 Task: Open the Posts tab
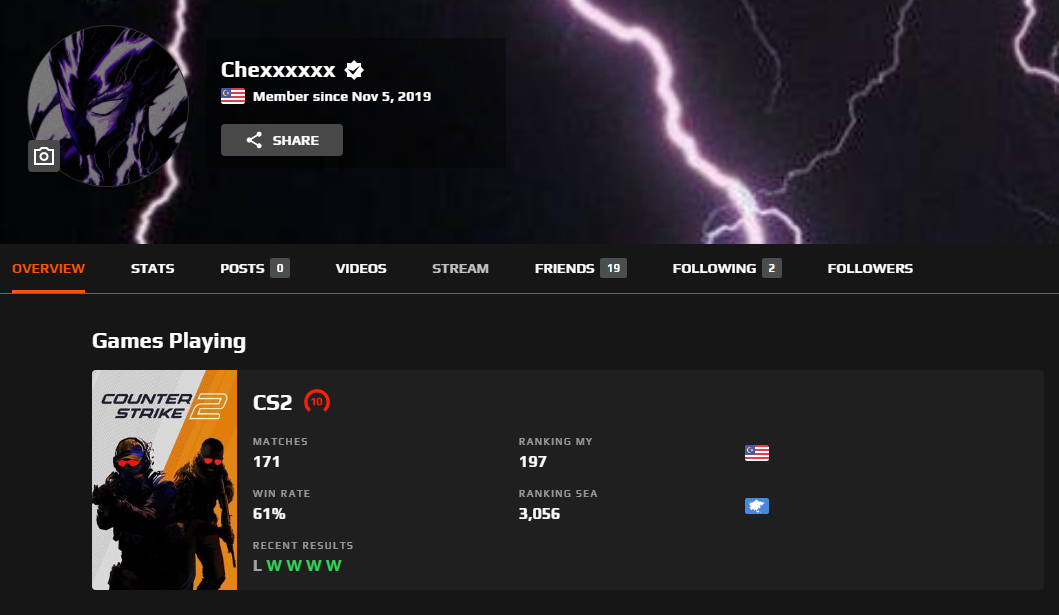coord(255,268)
